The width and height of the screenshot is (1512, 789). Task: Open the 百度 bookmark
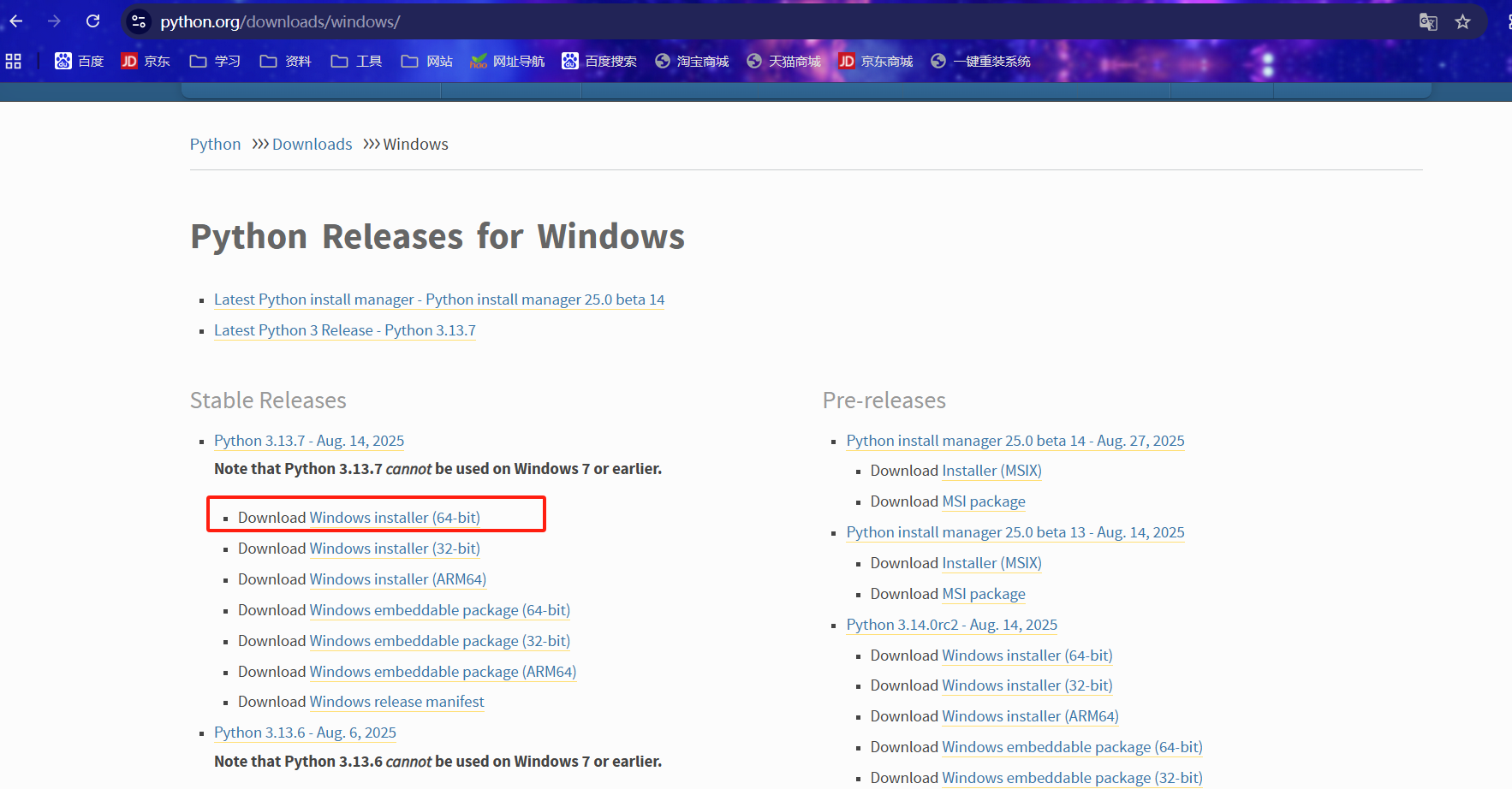pyautogui.click(x=79, y=61)
